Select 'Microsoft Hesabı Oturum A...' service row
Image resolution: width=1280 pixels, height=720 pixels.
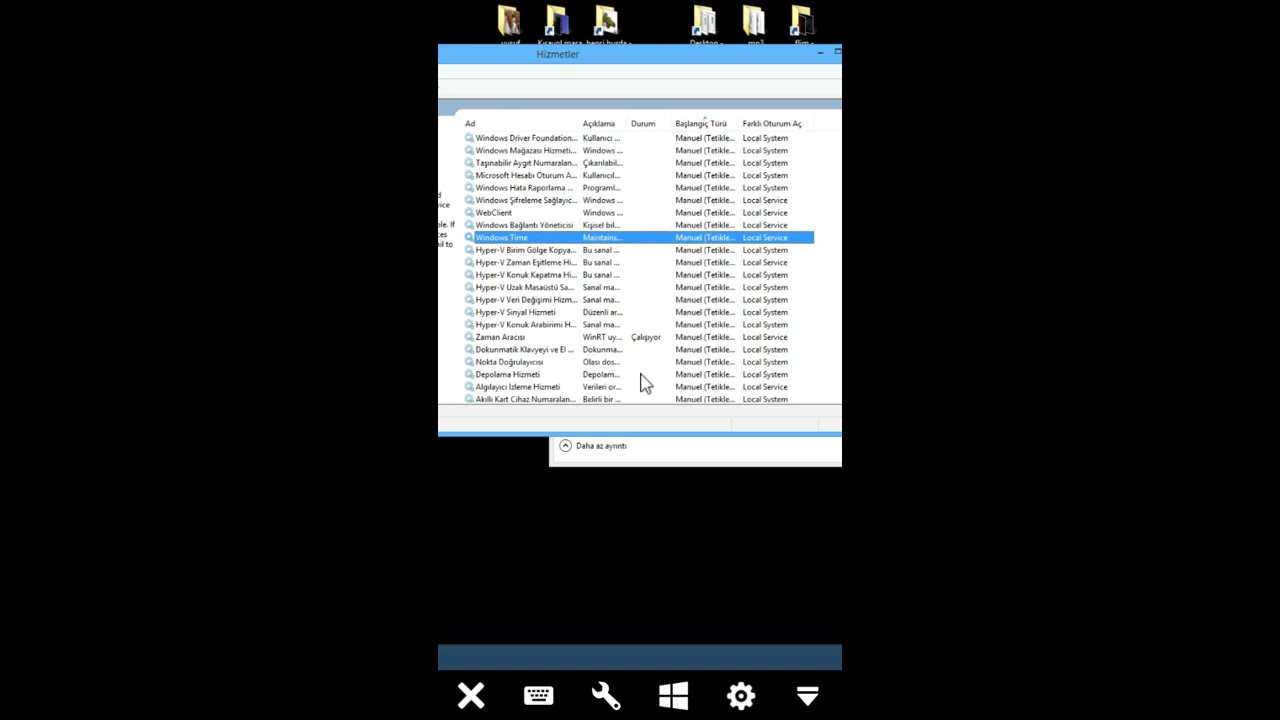click(638, 175)
